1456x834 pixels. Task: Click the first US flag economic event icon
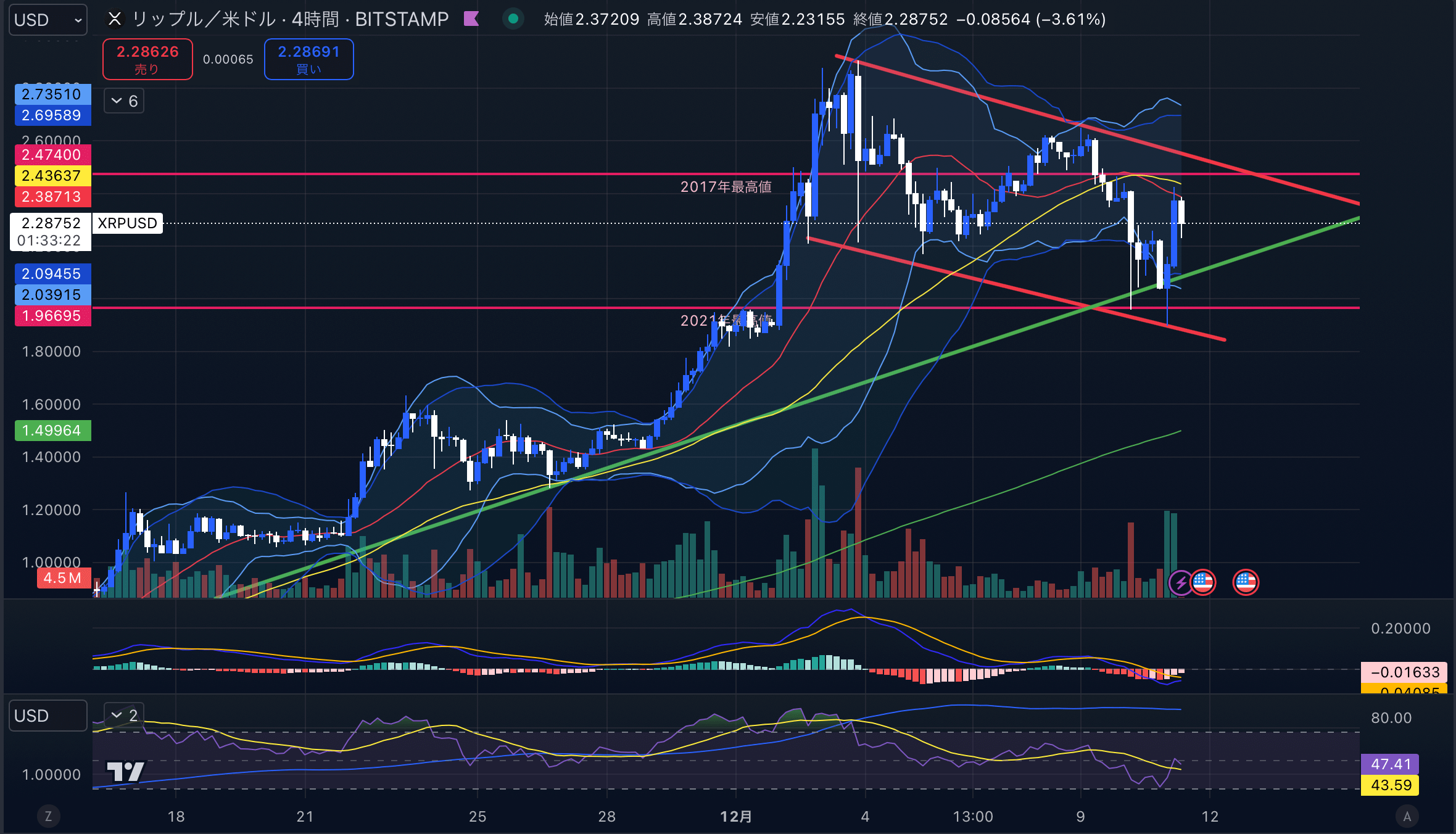click(x=1203, y=582)
